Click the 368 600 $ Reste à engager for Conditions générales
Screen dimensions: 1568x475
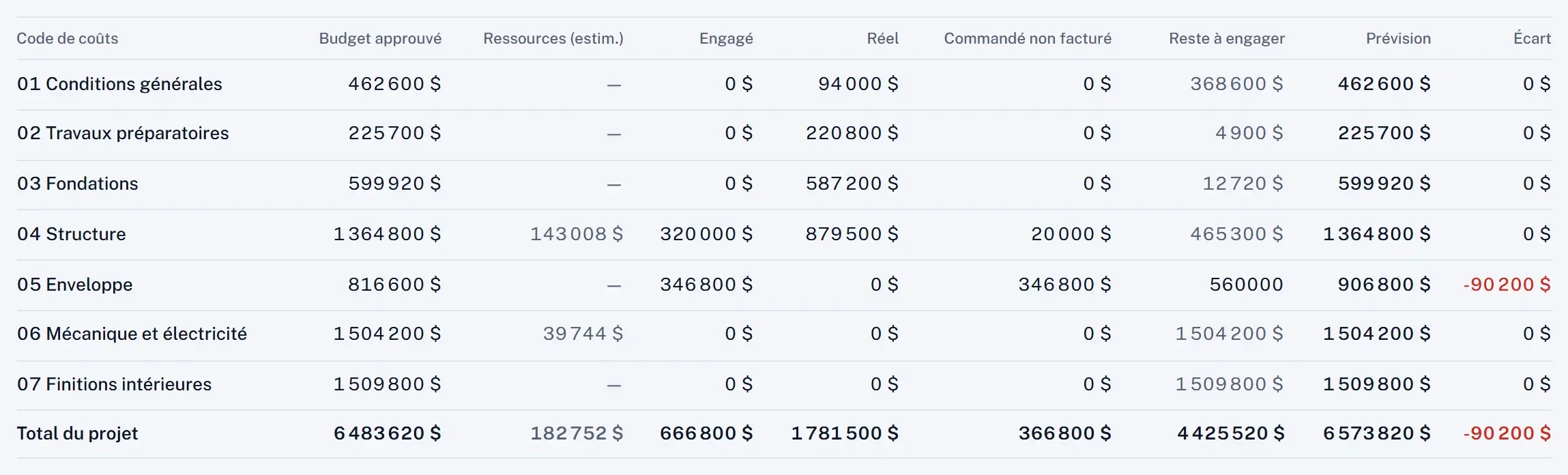(1236, 84)
